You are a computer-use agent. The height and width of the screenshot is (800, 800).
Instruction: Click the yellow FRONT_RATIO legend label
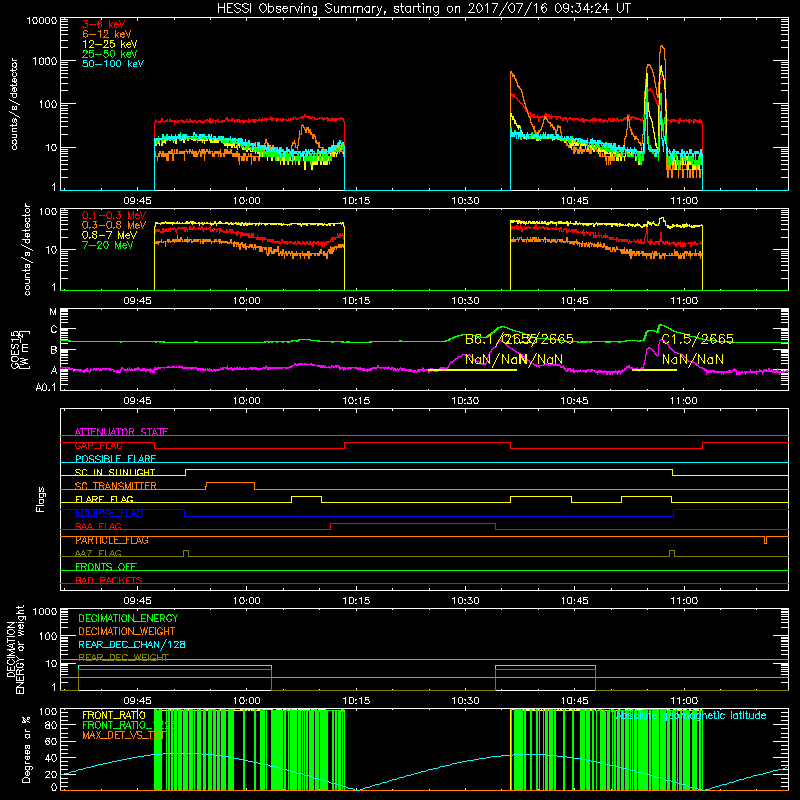(114, 715)
